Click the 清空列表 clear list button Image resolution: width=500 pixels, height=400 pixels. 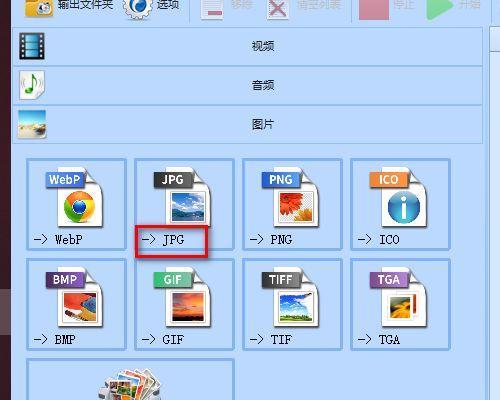tap(304, 7)
